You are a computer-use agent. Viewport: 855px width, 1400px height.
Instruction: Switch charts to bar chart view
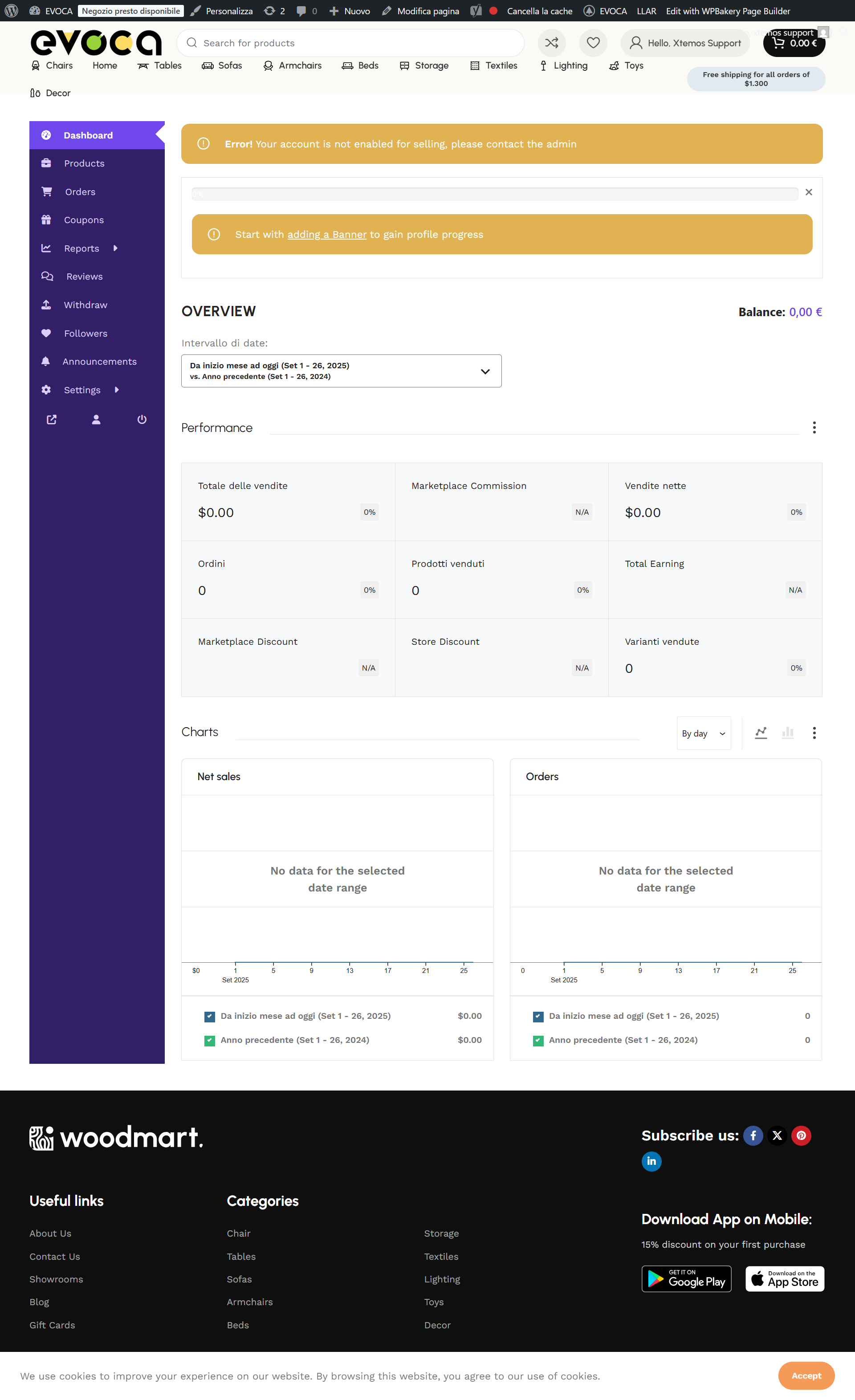coord(787,733)
